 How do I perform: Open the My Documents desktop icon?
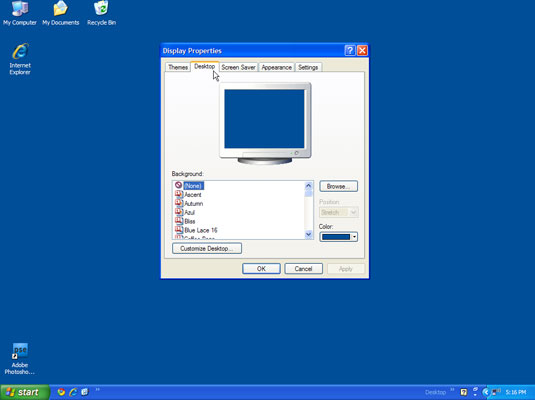tap(61, 14)
